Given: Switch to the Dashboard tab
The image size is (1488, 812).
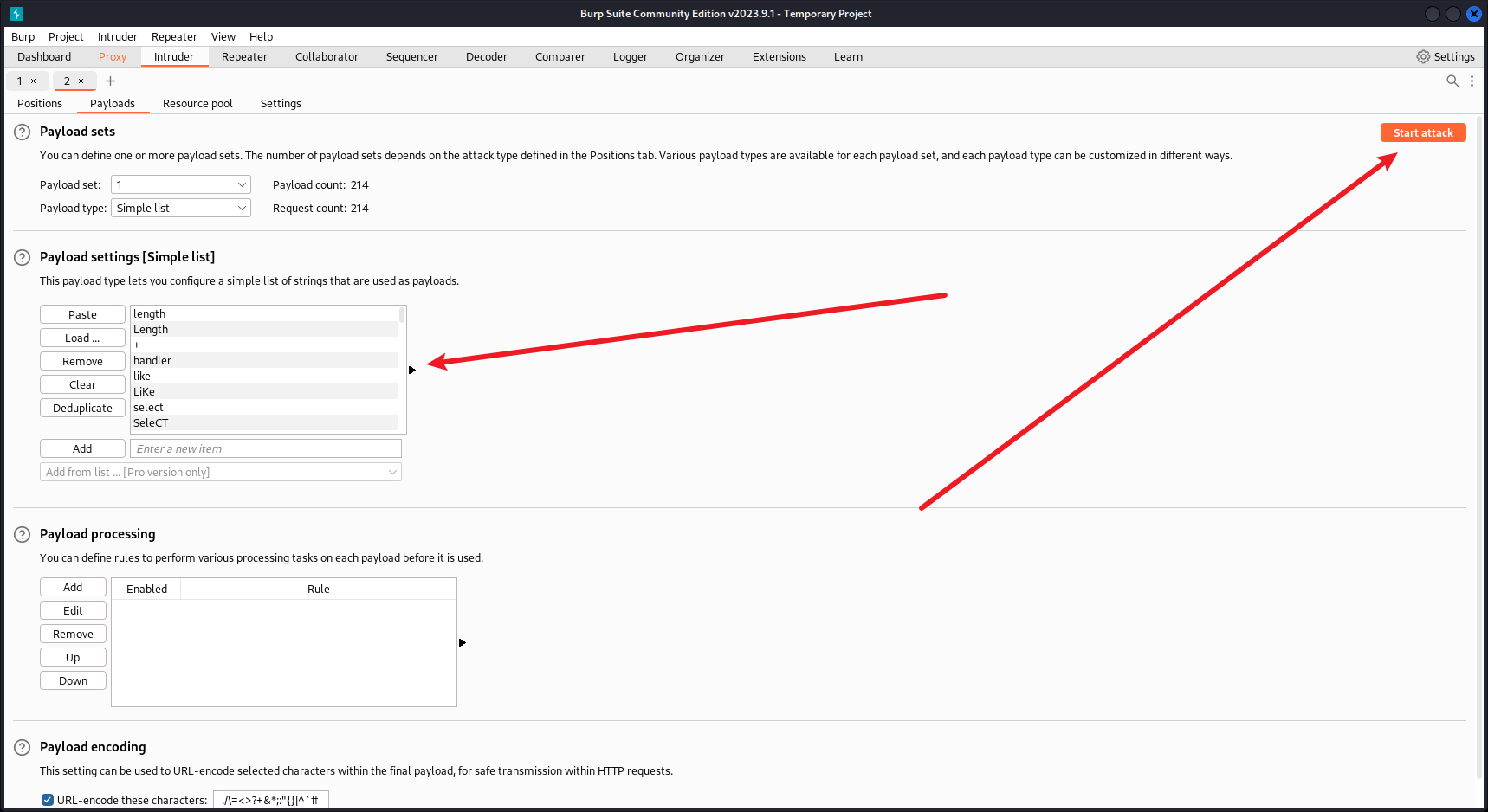Looking at the screenshot, I should [x=44, y=56].
